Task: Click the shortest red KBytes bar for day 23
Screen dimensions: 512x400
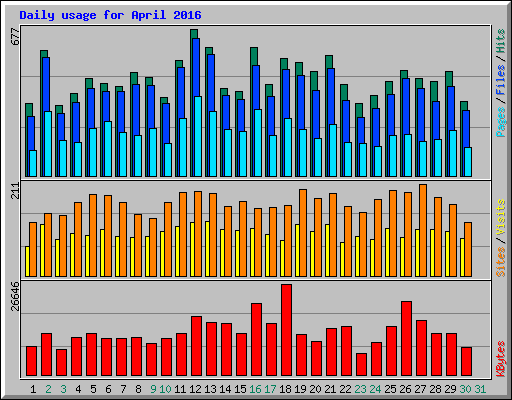Action: pyautogui.click(x=361, y=364)
